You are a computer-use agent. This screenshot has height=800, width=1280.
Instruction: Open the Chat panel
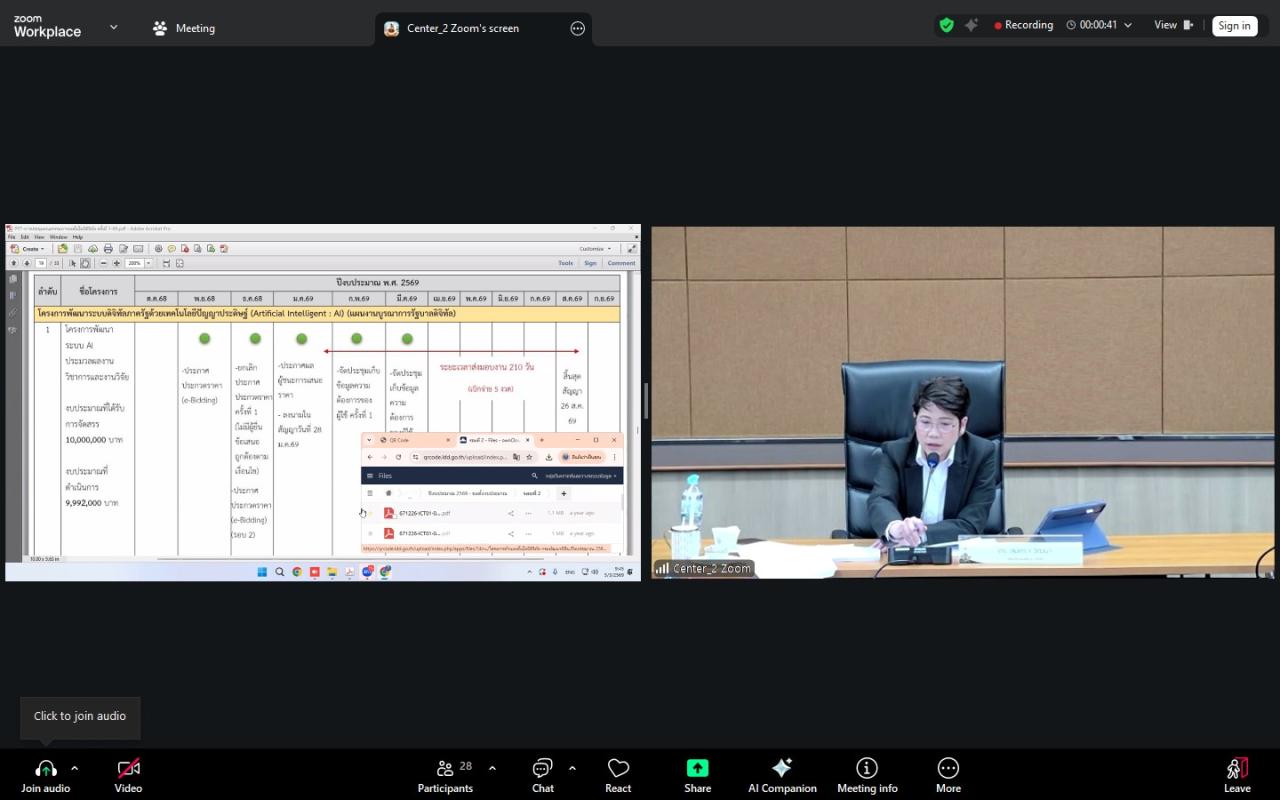[x=542, y=768]
